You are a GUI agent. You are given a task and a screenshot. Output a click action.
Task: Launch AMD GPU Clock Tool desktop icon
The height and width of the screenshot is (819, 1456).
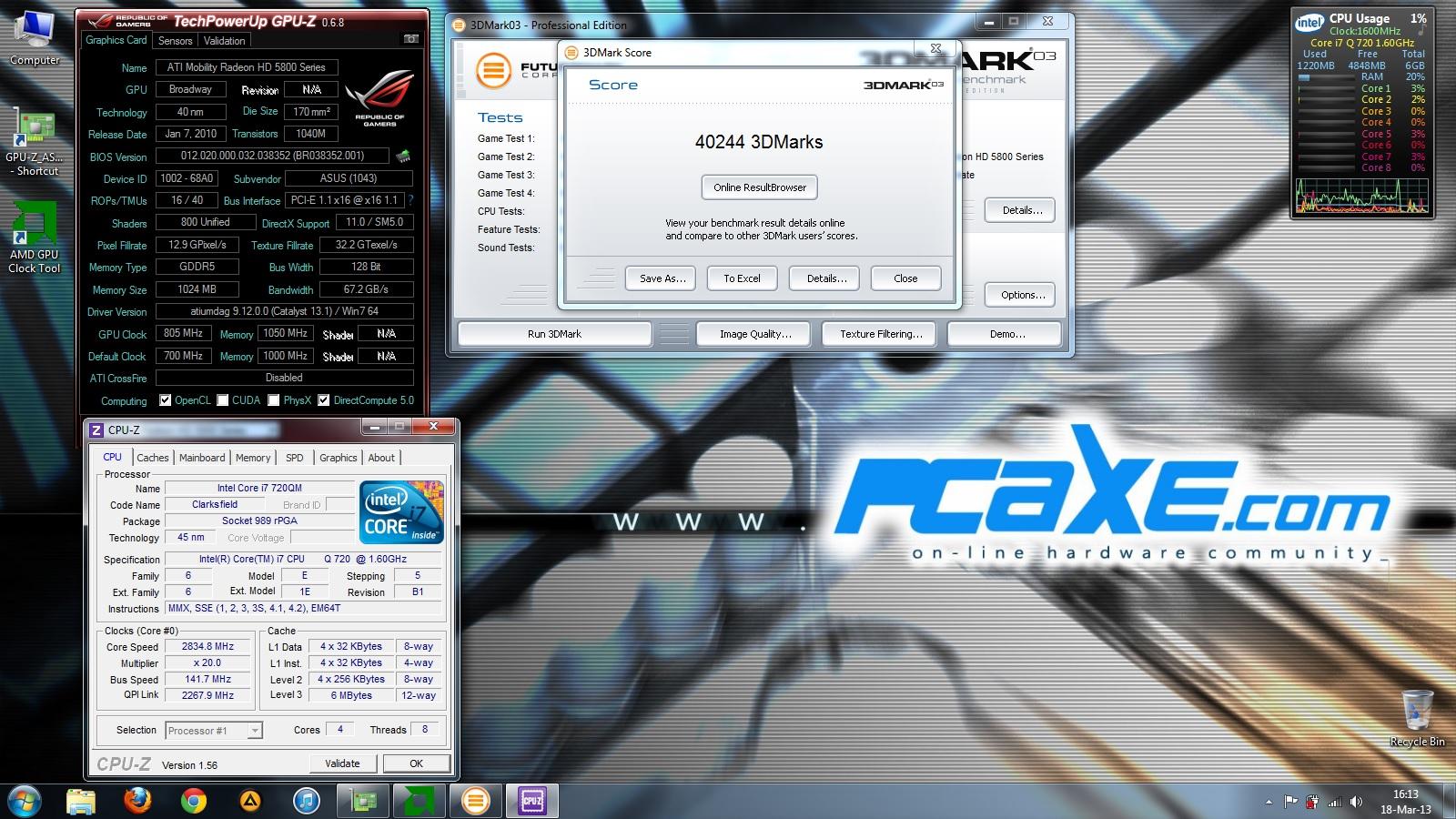pyautogui.click(x=34, y=238)
